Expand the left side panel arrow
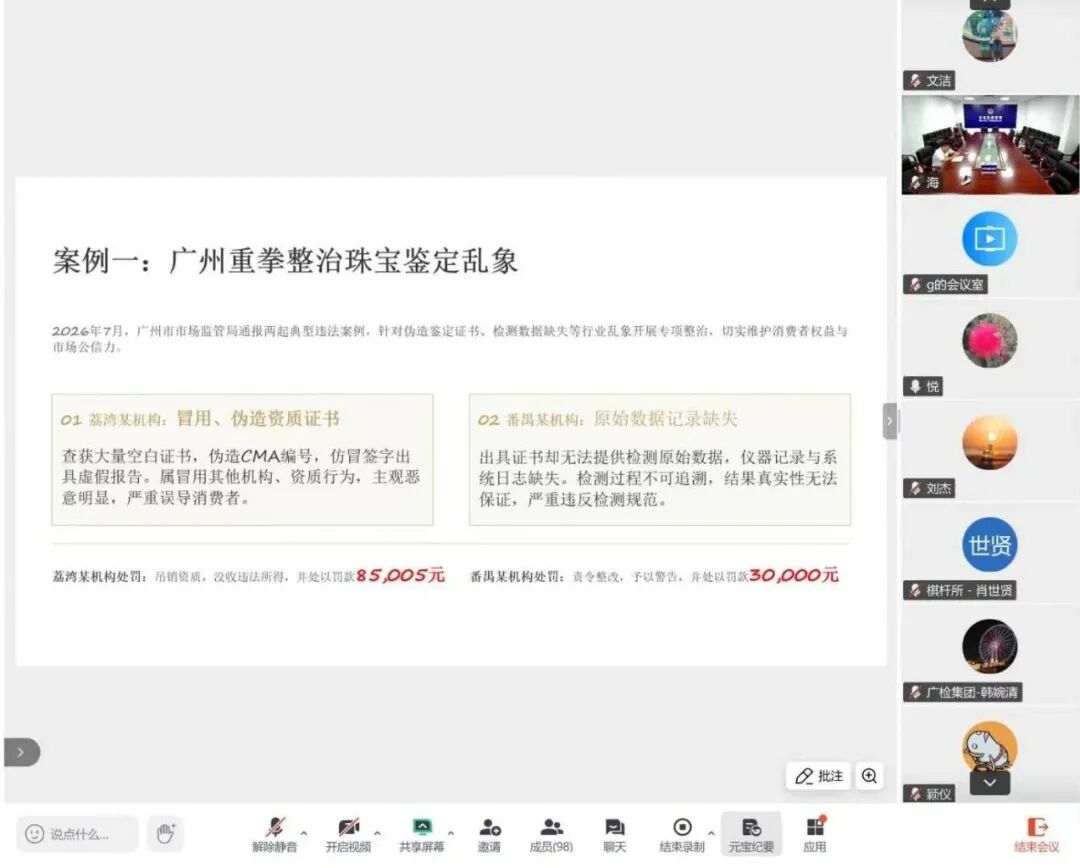Viewport: 1080px width, 868px height. (21, 752)
